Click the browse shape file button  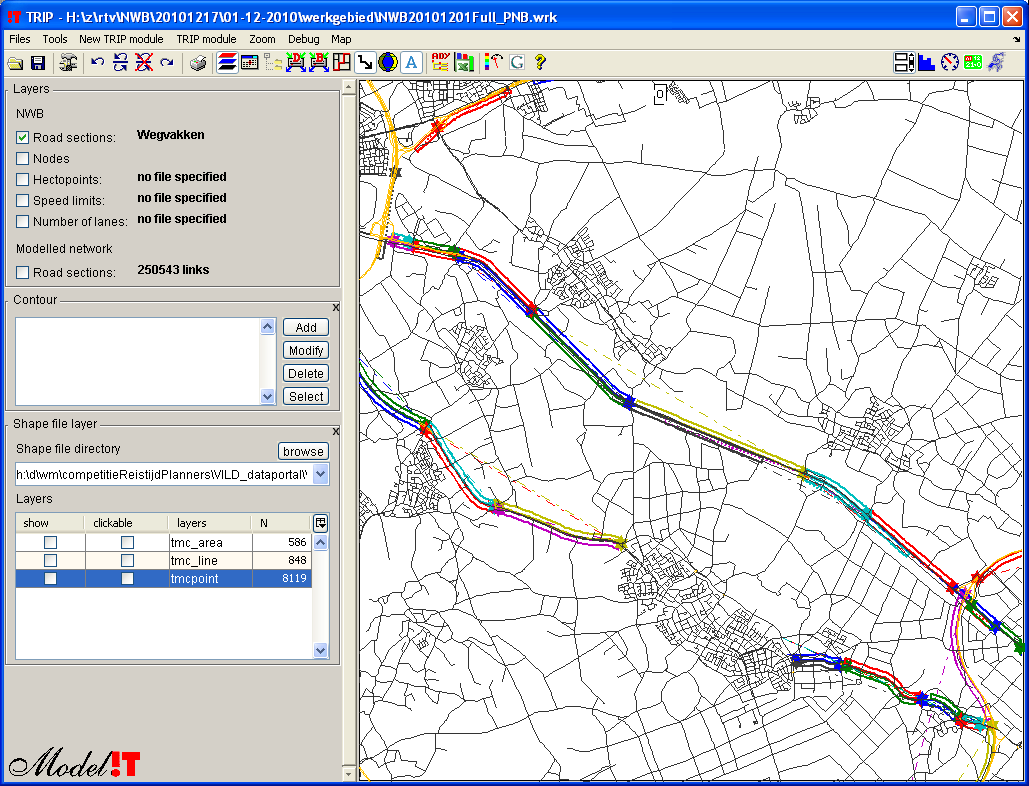[303, 451]
